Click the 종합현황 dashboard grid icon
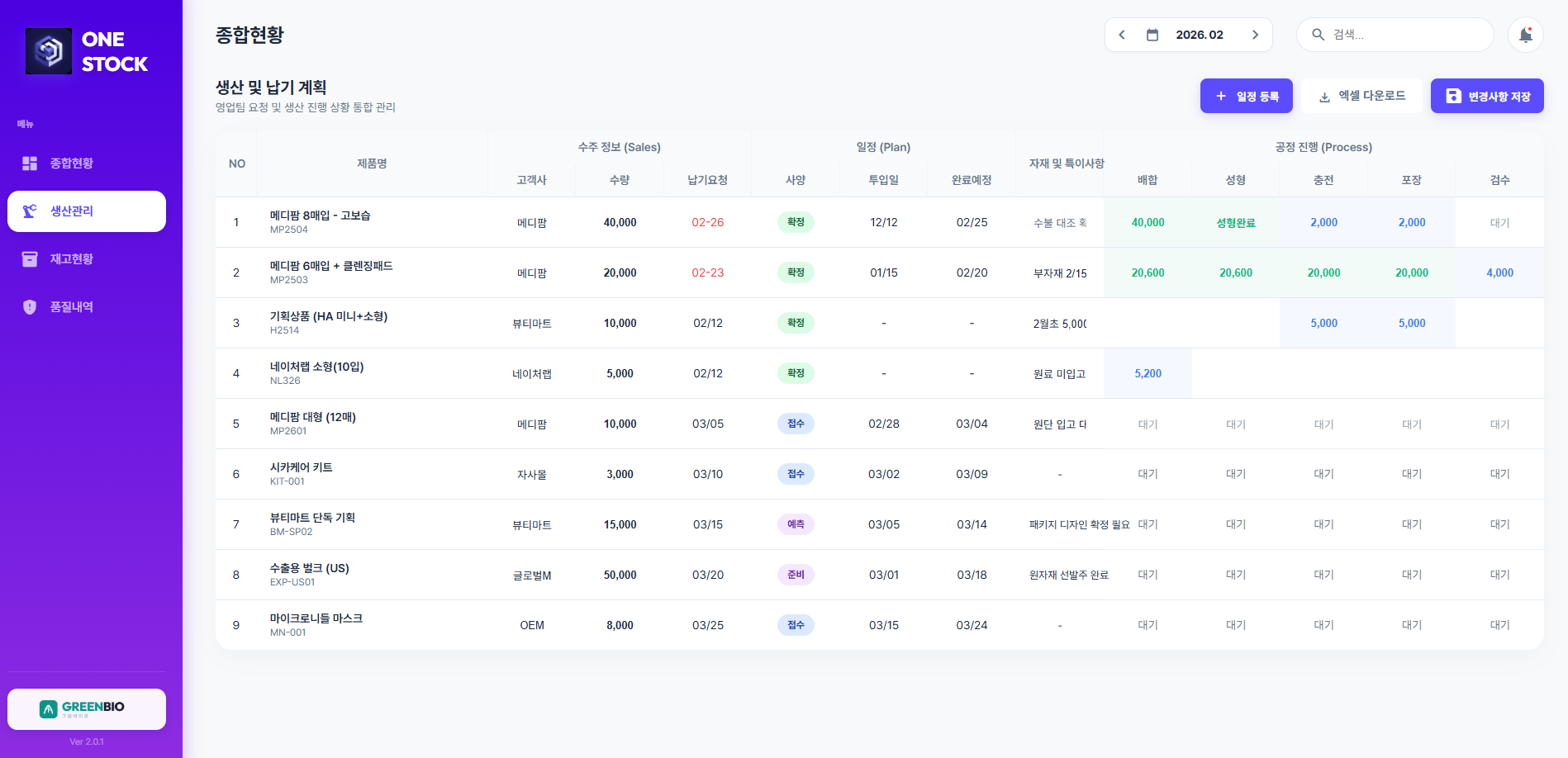This screenshot has width=1568, height=758. coord(30,163)
